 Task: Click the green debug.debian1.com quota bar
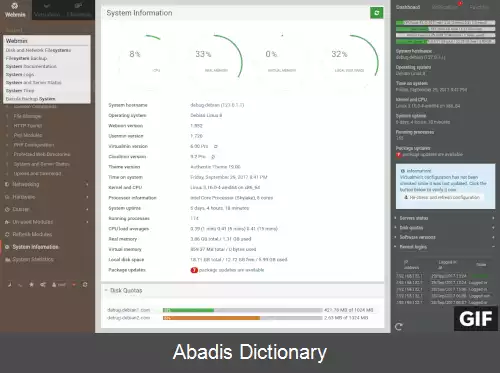[188, 310]
